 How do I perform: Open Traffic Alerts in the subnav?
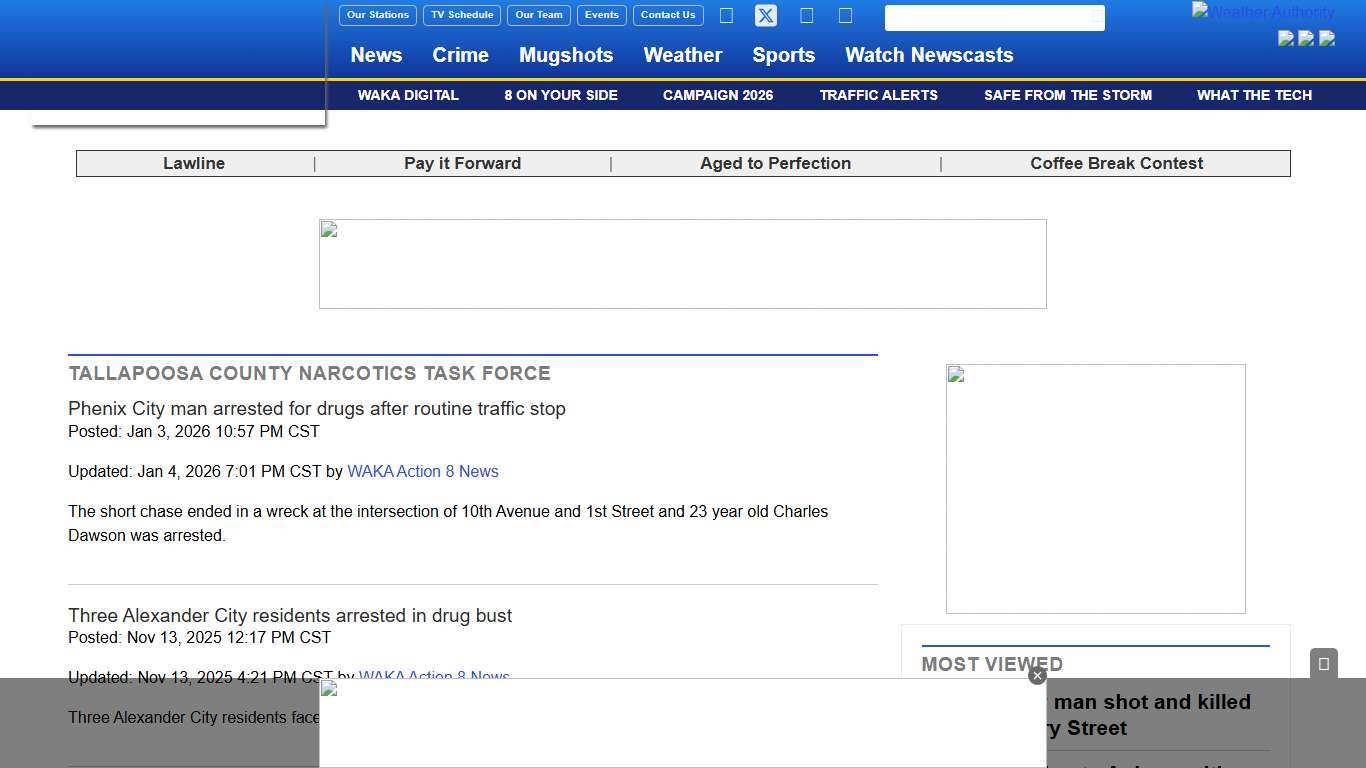[x=878, y=95]
